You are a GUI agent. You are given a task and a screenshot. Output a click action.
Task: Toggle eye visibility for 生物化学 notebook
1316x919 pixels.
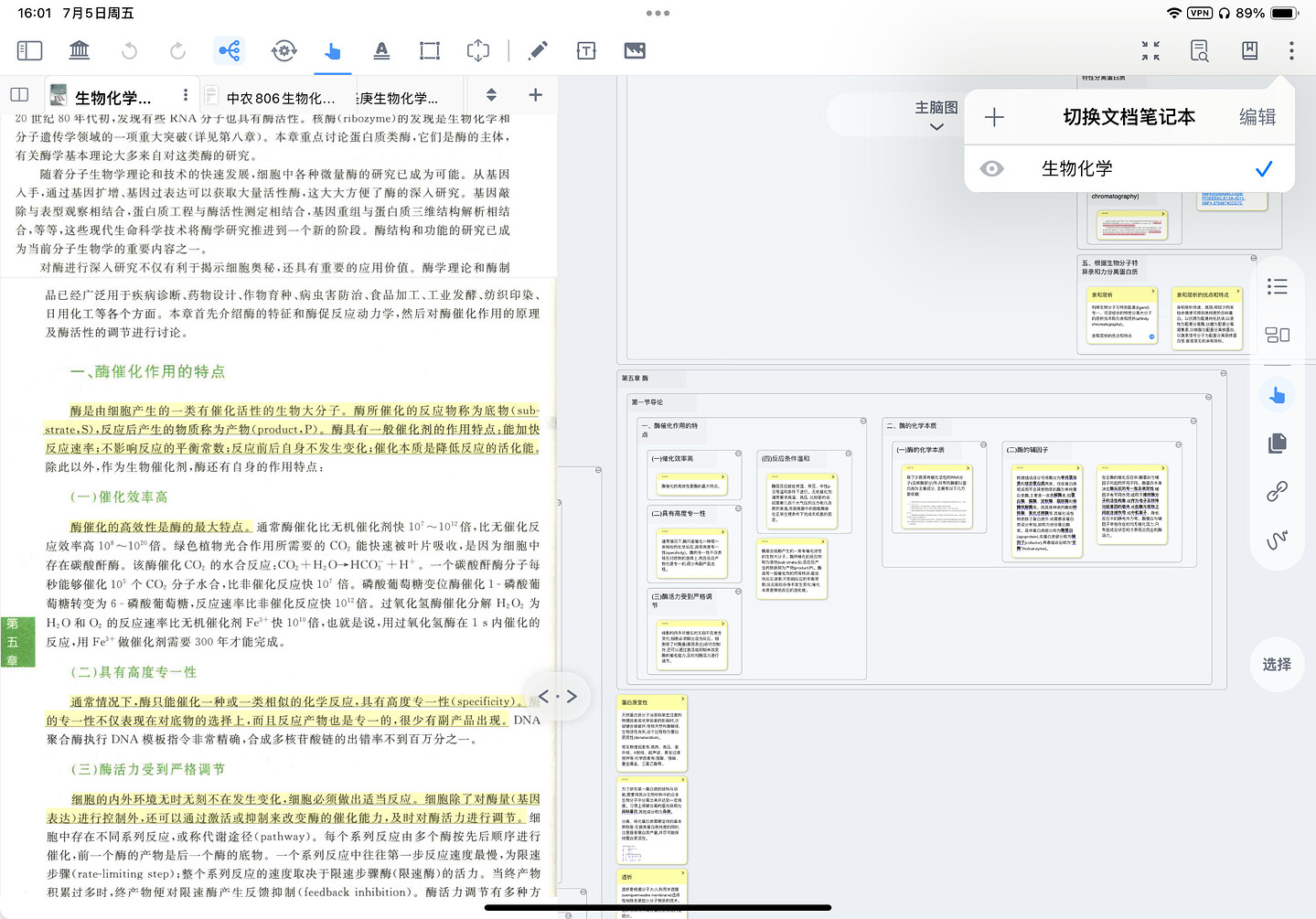point(992,169)
